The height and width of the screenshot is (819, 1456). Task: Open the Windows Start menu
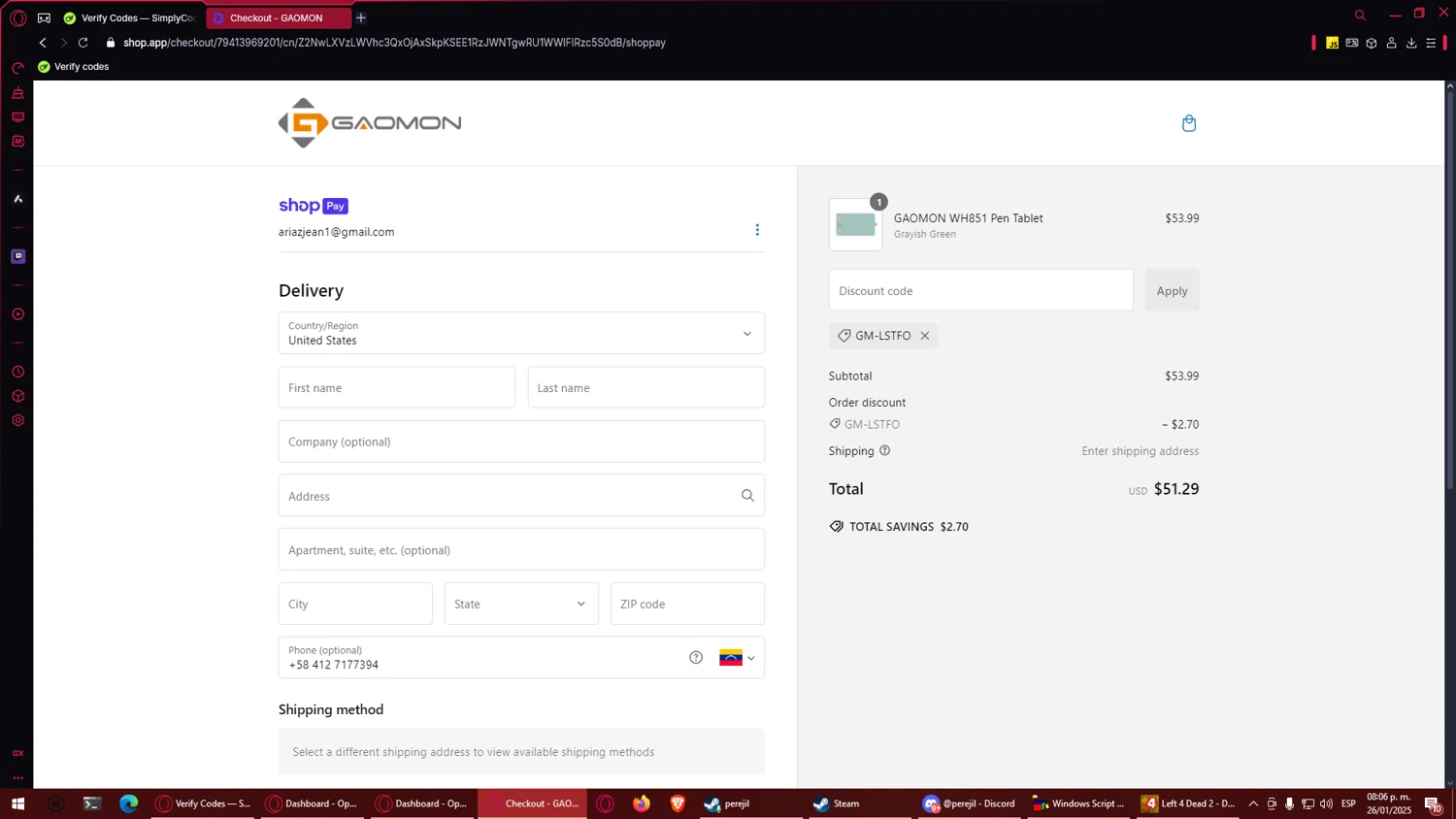coord(17,803)
